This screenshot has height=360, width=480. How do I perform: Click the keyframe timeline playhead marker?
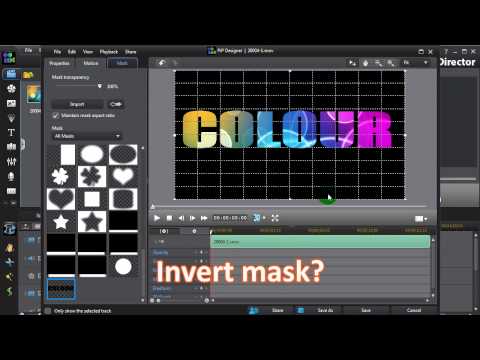(211, 231)
